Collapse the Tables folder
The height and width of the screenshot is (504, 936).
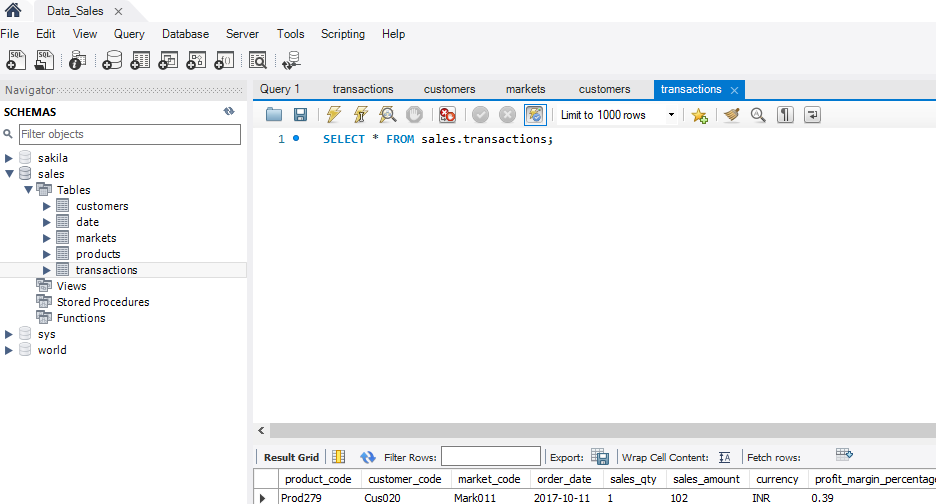click(x=28, y=190)
